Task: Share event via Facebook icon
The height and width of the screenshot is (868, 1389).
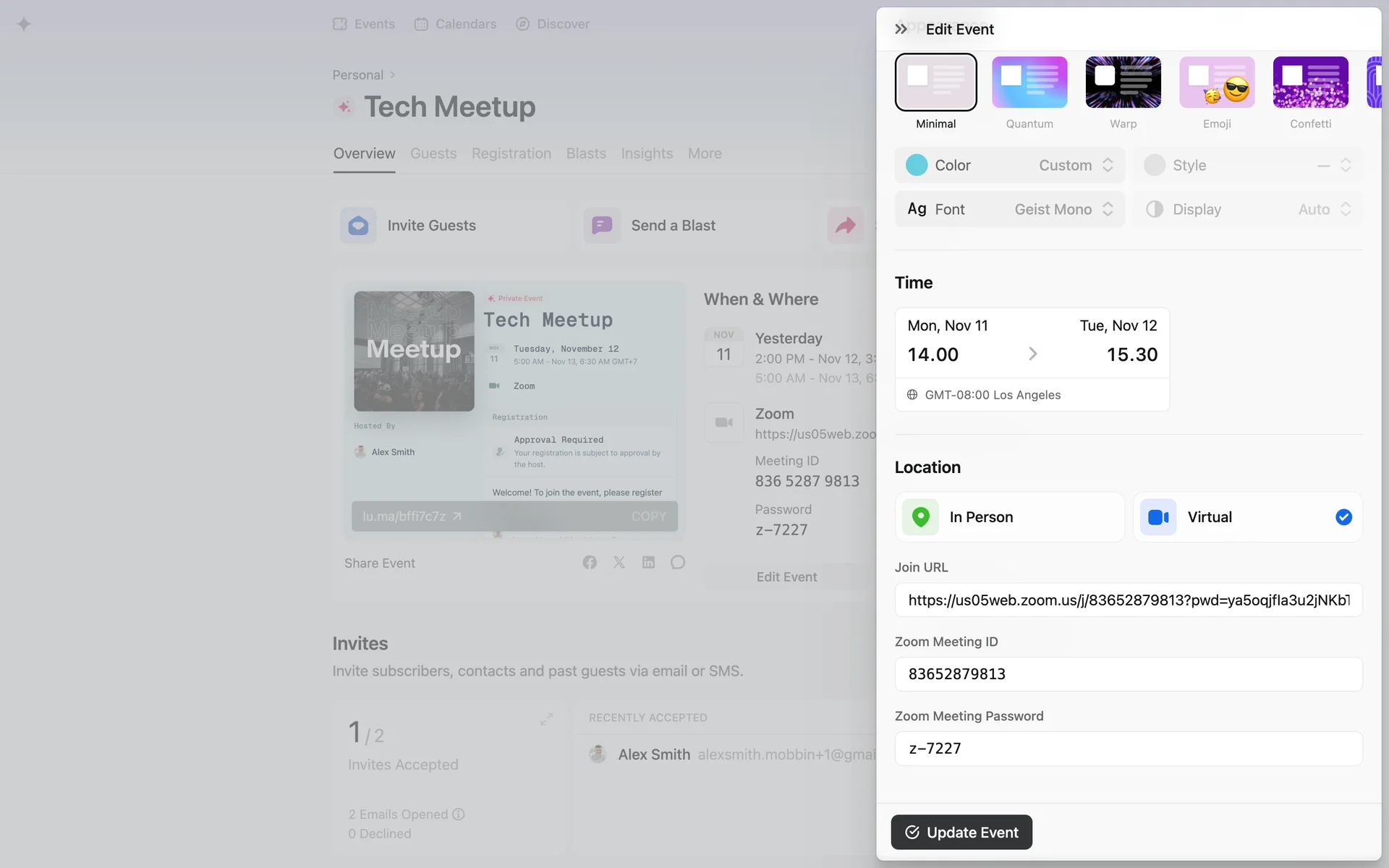Action: [590, 563]
